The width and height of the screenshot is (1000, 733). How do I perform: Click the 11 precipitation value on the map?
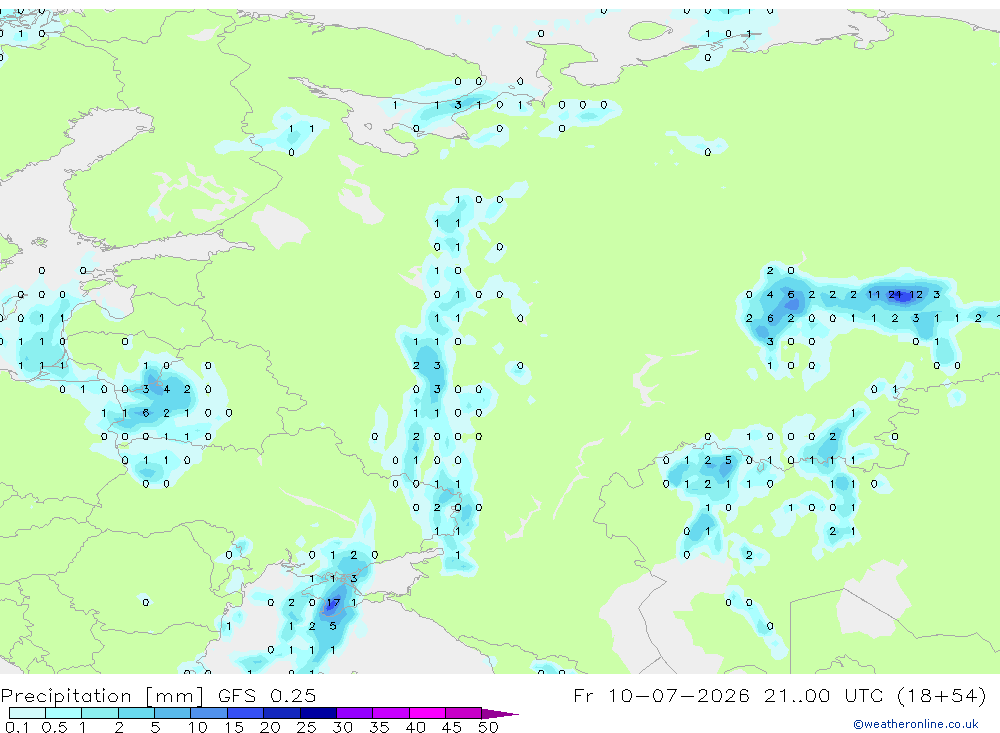tap(874, 295)
